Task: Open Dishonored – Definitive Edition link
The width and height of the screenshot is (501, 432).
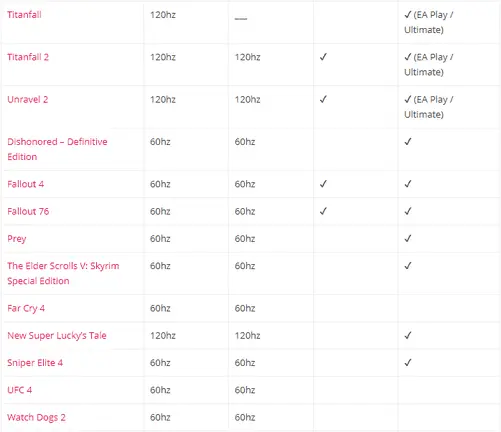Action: tap(57, 149)
